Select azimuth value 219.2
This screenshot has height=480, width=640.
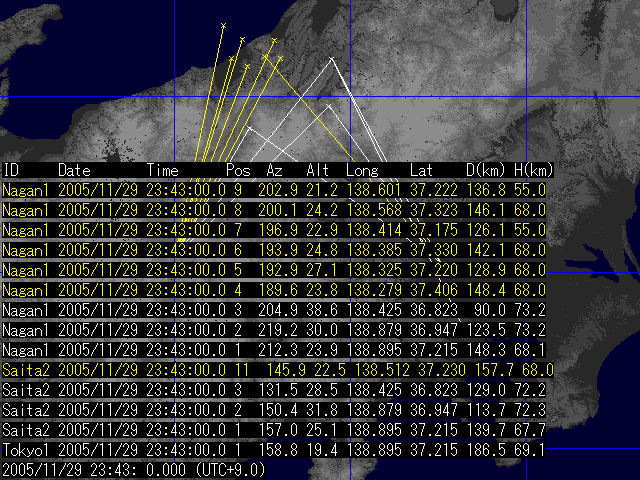click(278, 330)
